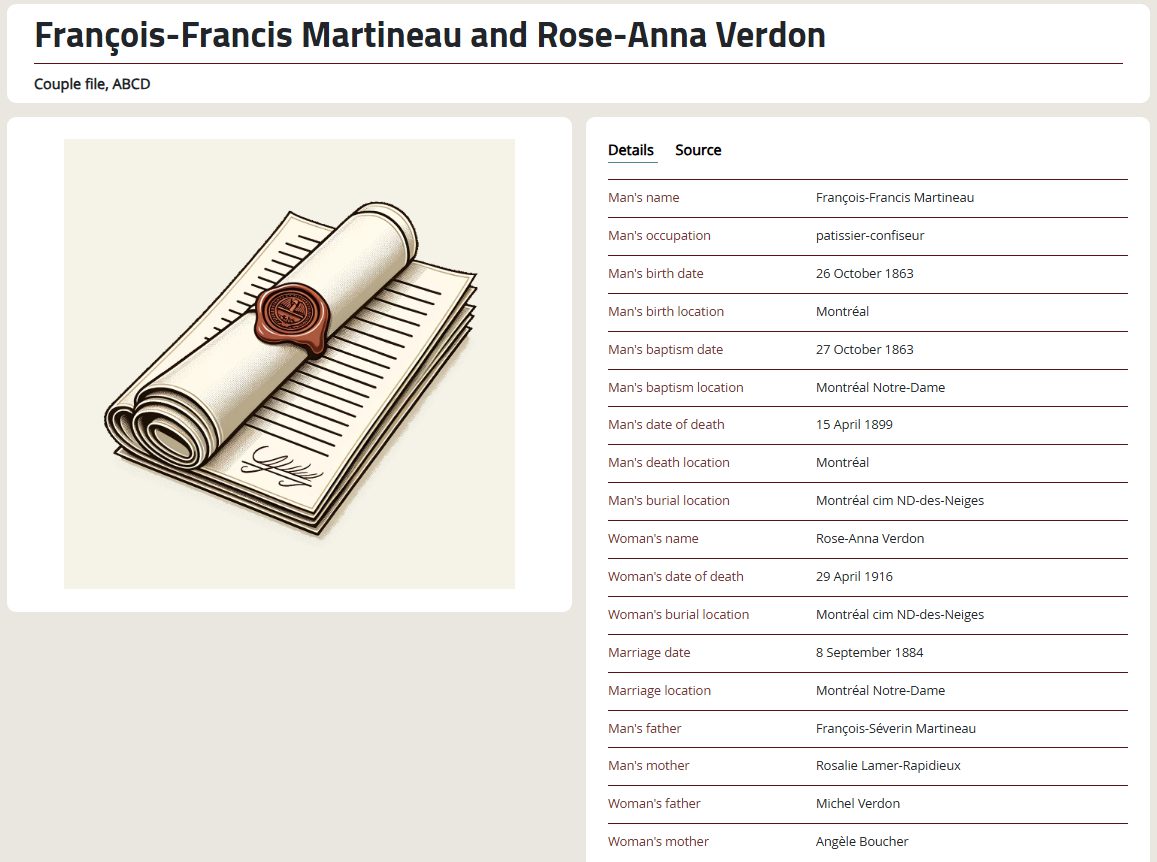Click the woman's date of death value
Image resolution: width=1157 pixels, height=862 pixels.
(854, 577)
